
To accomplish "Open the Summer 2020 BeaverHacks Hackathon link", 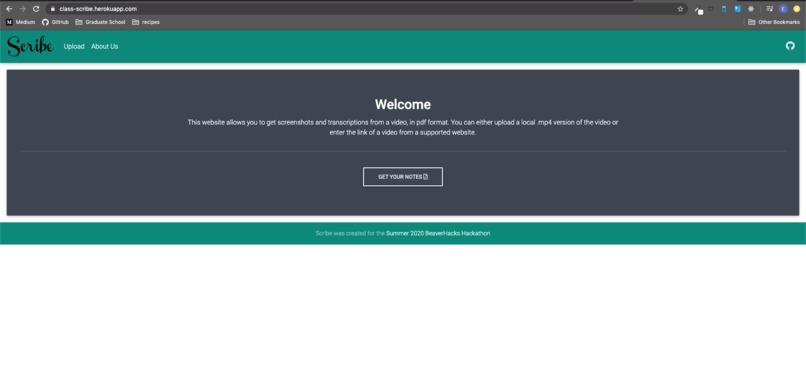I will coord(438,233).
